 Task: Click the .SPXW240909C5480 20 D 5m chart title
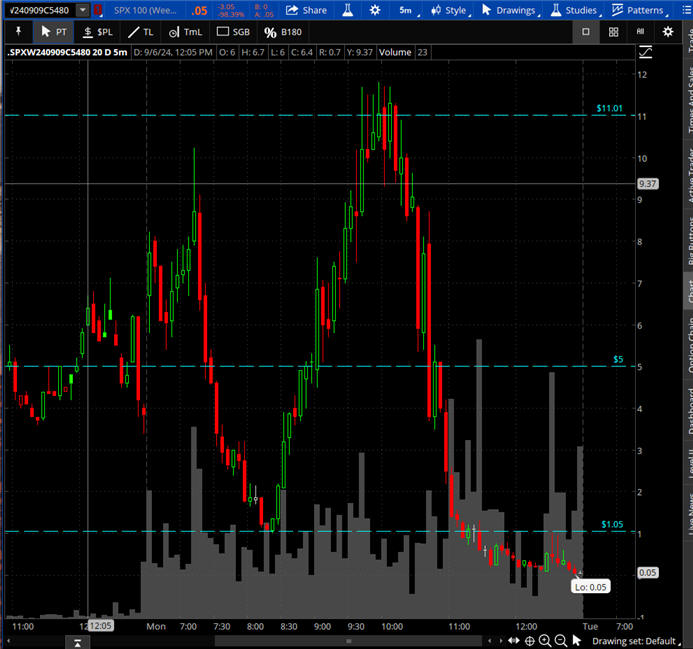pos(68,52)
